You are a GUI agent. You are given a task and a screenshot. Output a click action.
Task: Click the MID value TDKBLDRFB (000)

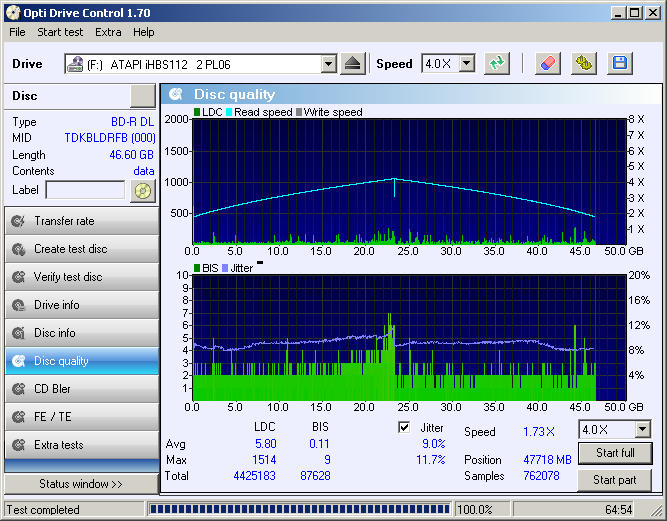(x=110, y=138)
